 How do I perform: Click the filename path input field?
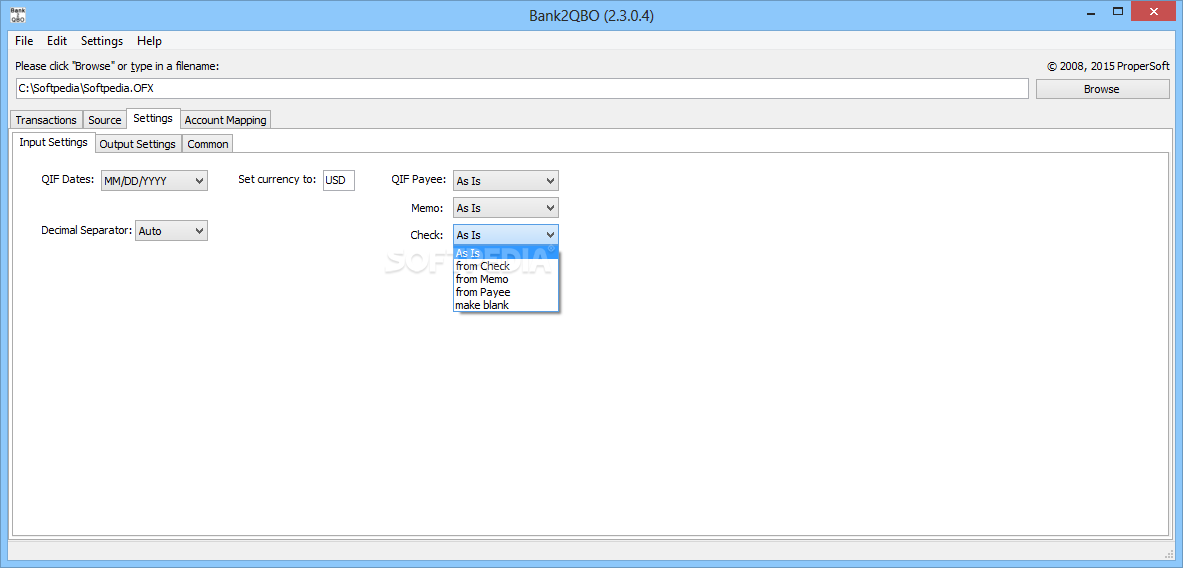521,88
